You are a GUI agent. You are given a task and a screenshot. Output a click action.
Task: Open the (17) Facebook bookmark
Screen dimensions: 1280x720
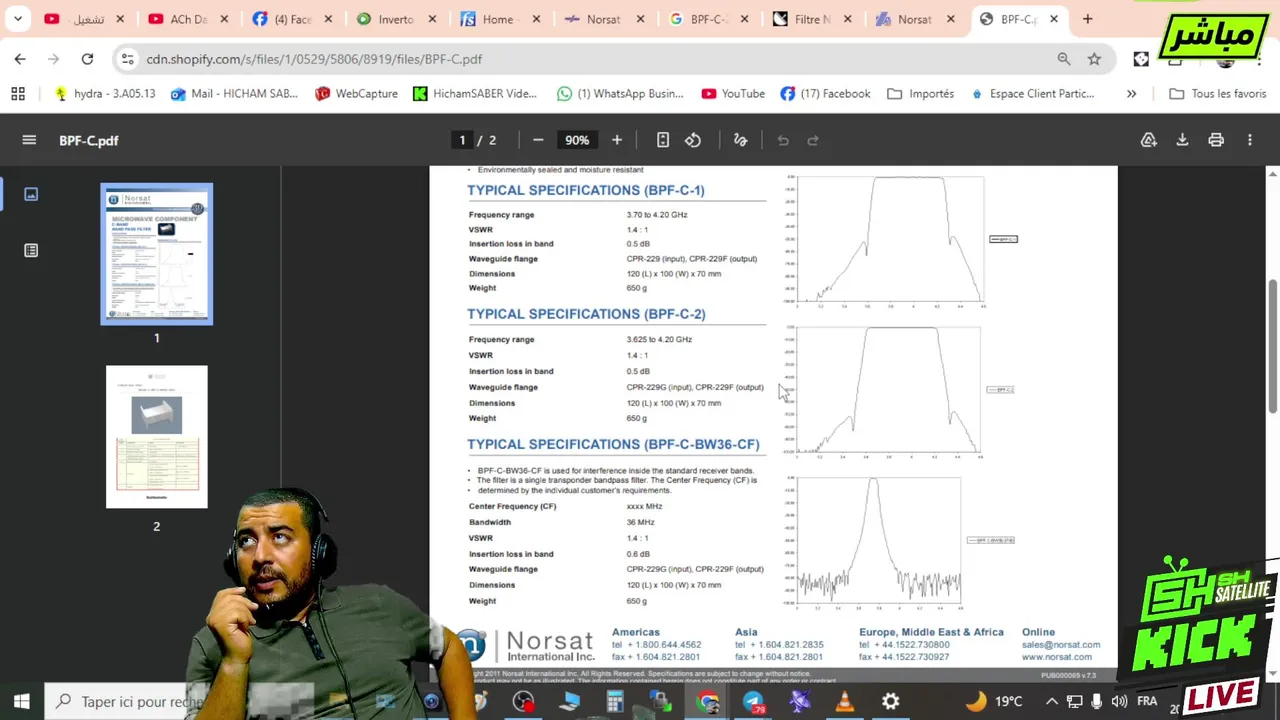825,94
